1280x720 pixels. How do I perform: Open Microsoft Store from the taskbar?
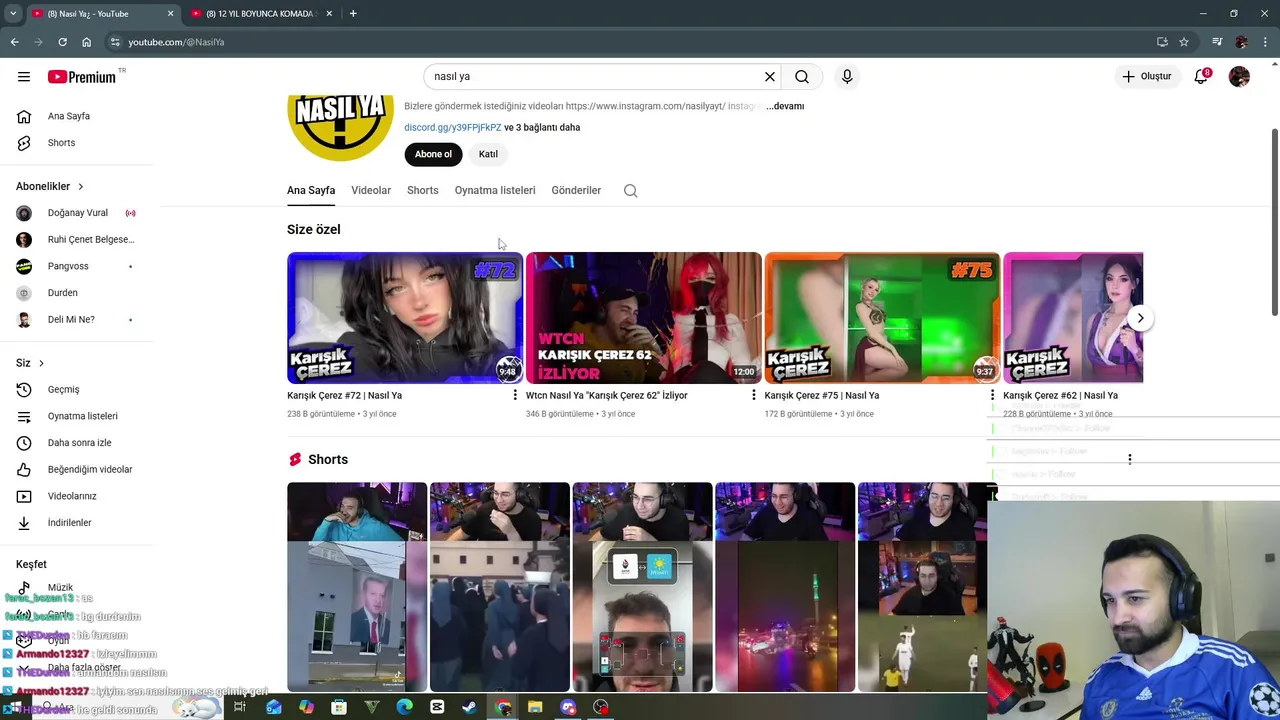(x=339, y=707)
